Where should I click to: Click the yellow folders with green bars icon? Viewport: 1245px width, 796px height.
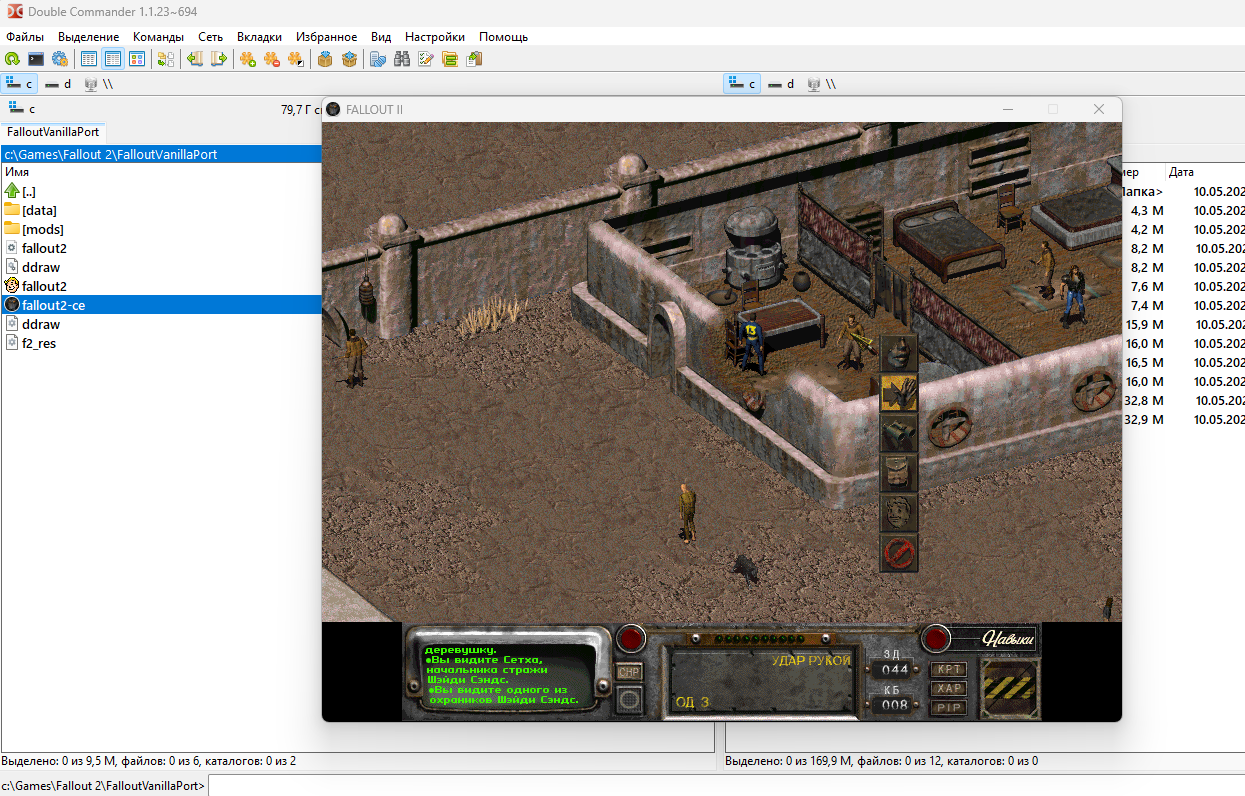coord(450,59)
